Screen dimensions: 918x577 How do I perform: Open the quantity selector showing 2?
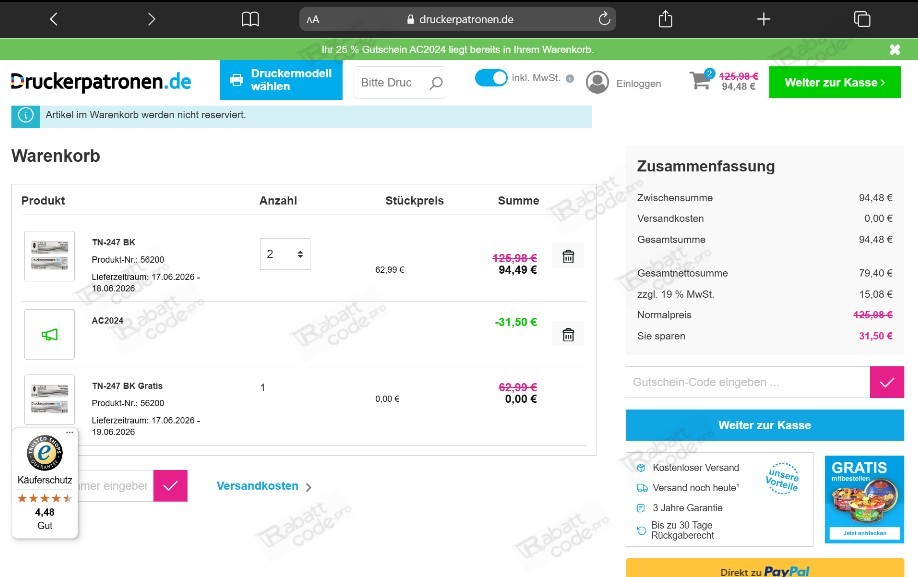click(285, 254)
